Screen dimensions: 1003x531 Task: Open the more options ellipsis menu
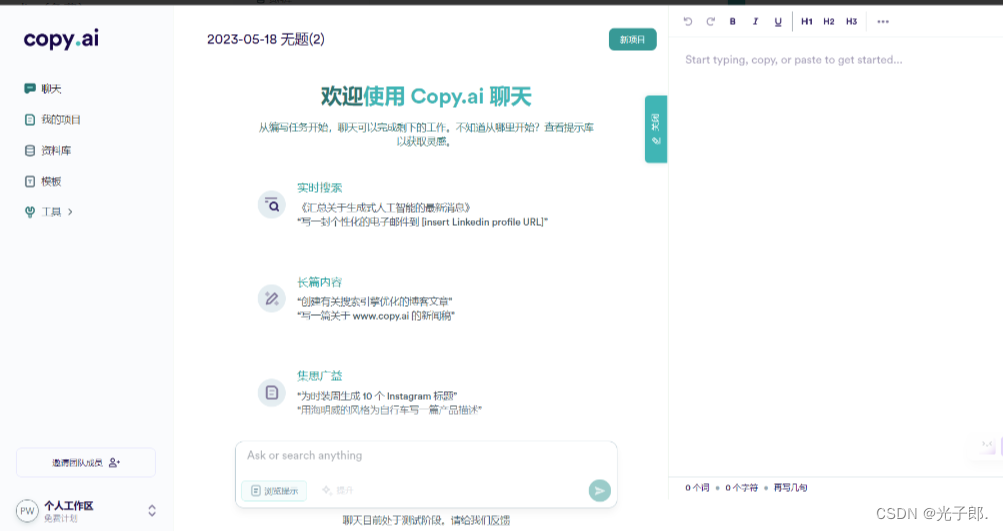883,22
